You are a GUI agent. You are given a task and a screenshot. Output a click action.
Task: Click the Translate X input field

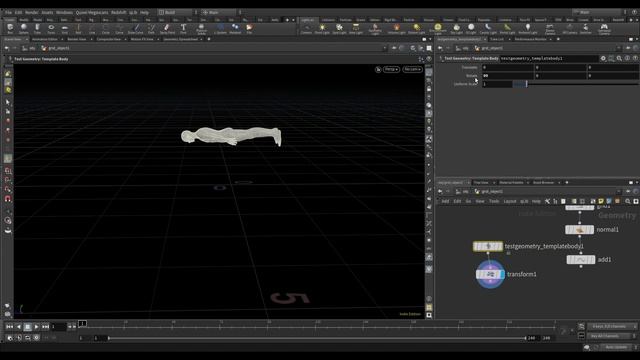click(508, 67)
